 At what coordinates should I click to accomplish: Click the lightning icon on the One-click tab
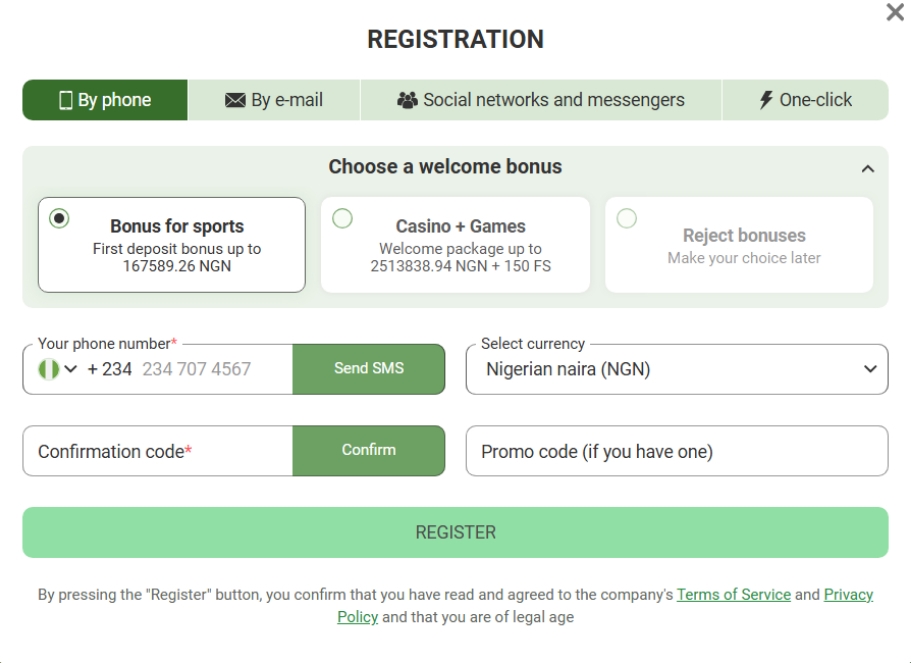(x=767, y=99)
